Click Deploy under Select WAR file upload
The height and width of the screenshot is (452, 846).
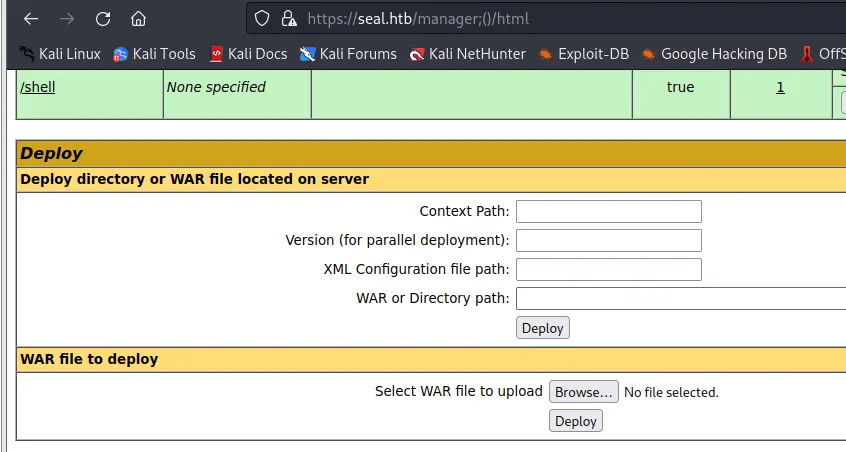(576, 421)
